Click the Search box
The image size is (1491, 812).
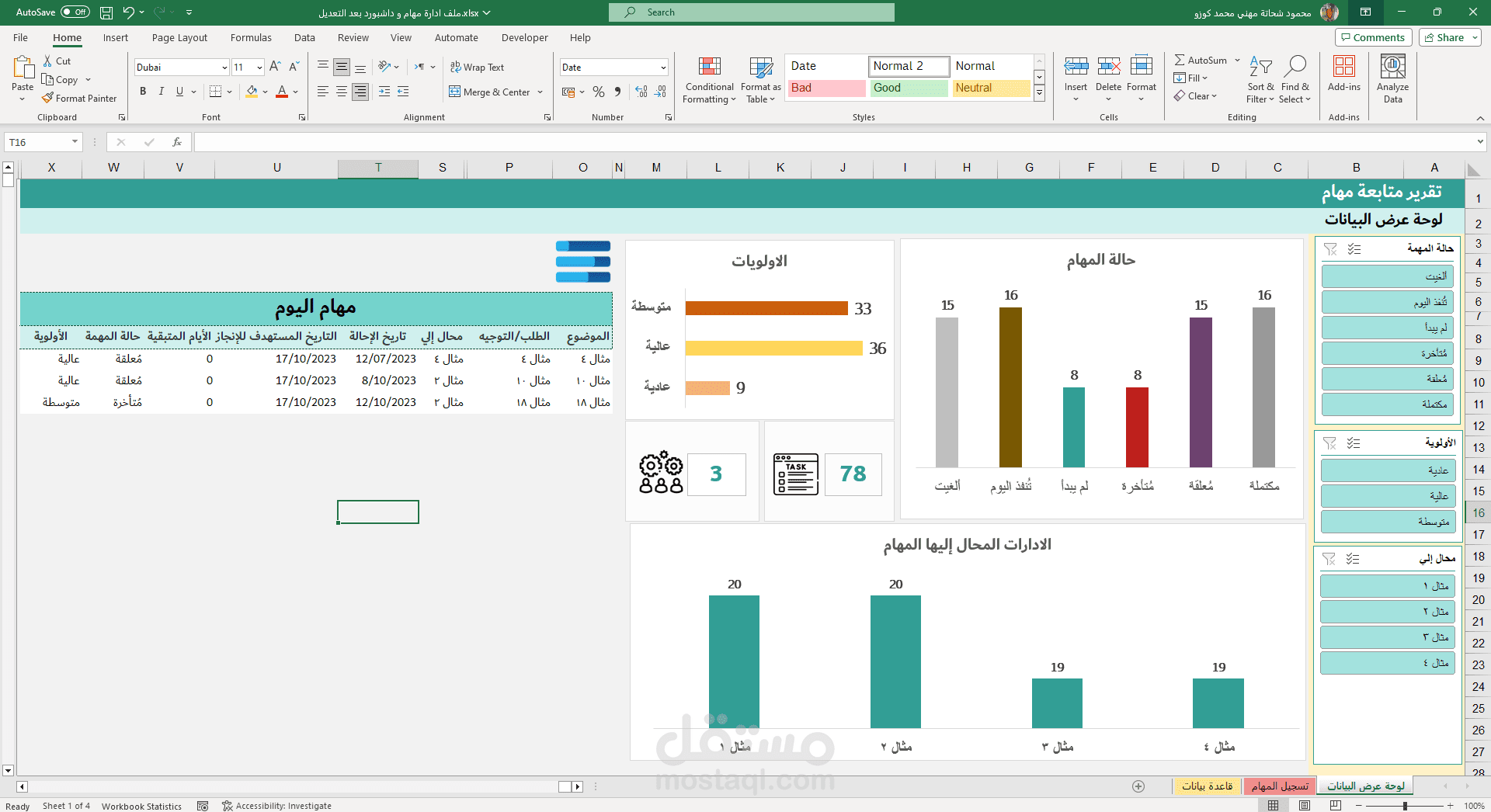tap(752, 12)
